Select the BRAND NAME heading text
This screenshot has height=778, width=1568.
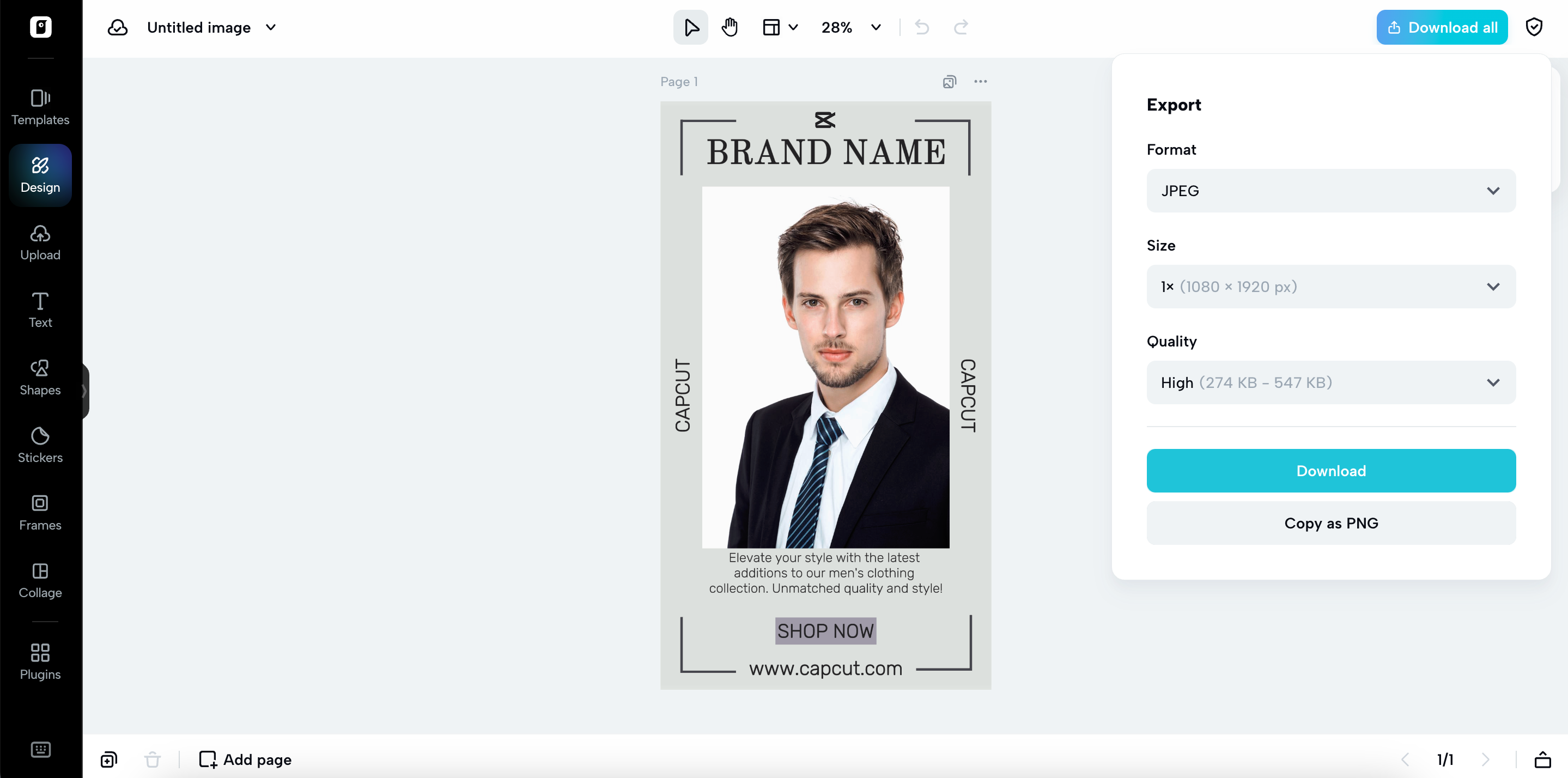826,152
